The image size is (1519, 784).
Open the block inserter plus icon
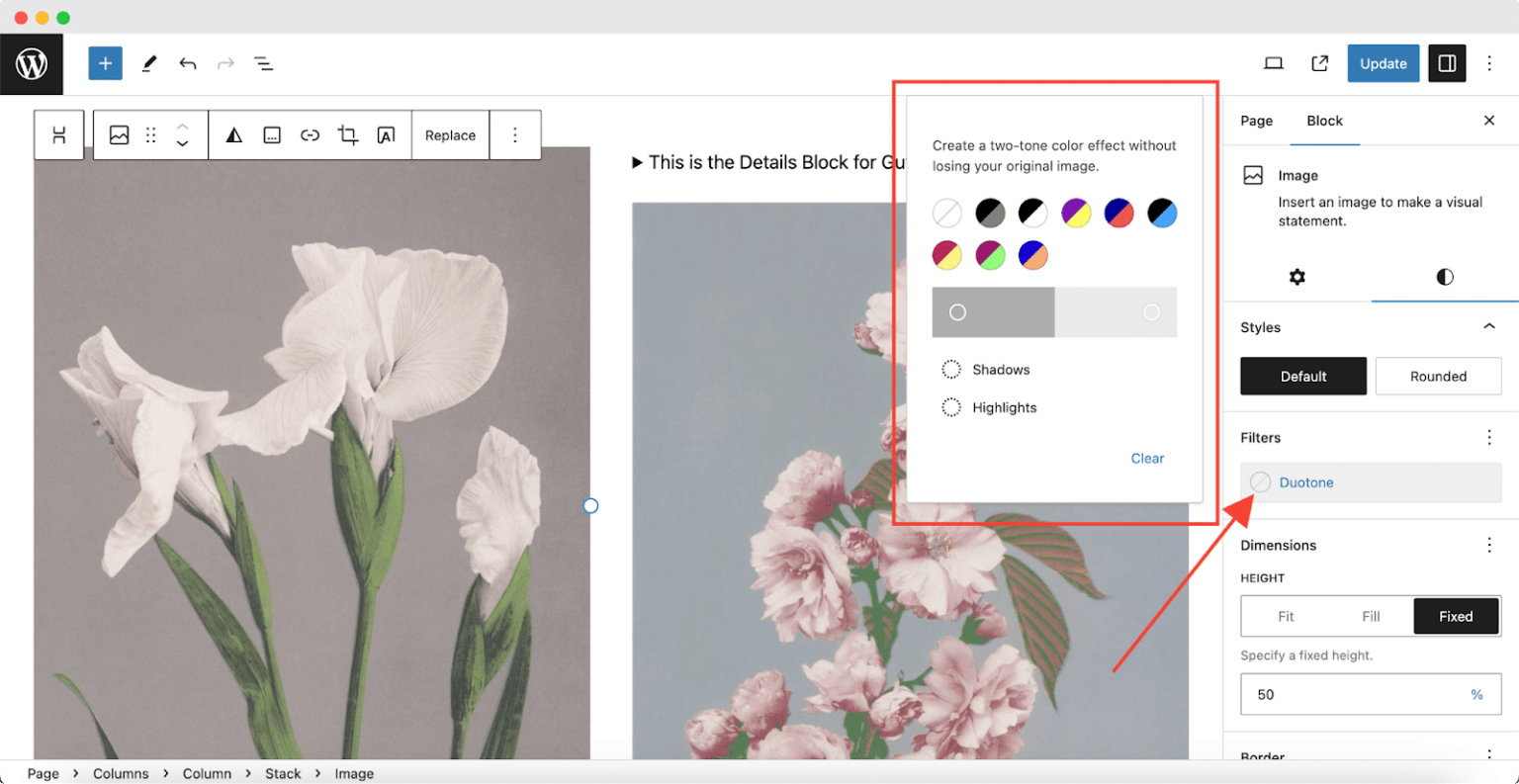[x=105, y=63]
